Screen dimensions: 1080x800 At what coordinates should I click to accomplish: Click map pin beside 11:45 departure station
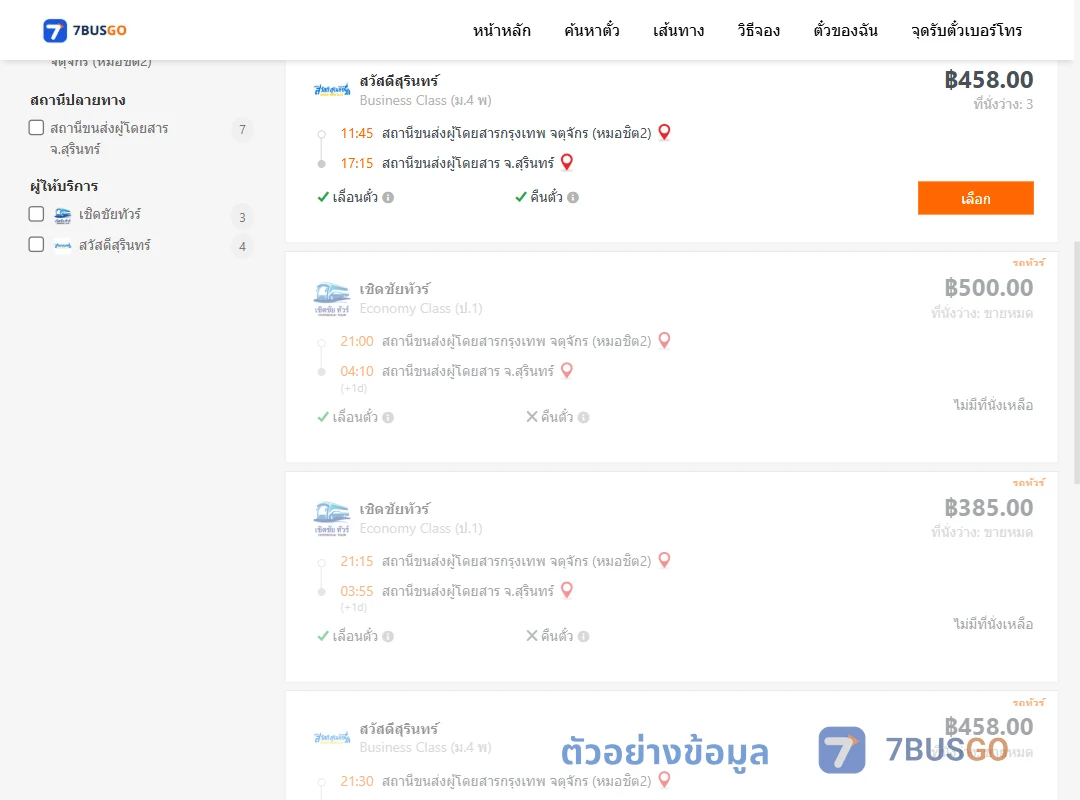click(x=664, y=132)
